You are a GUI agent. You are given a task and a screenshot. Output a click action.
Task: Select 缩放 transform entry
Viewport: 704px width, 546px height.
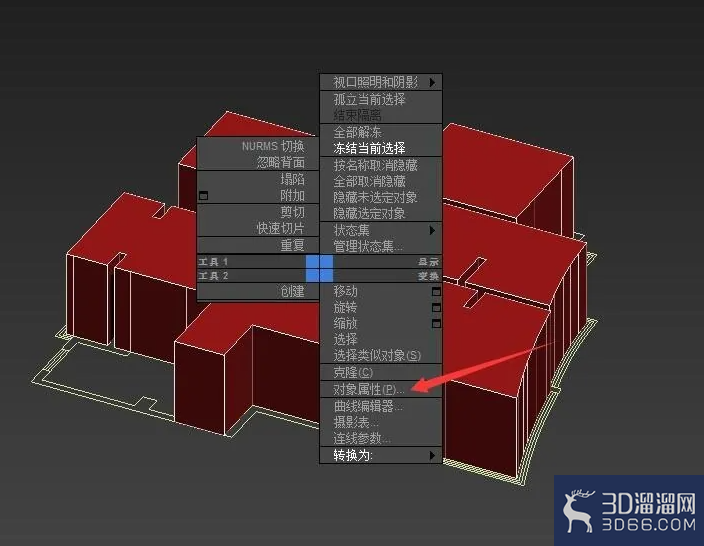(x=381, y=323)
